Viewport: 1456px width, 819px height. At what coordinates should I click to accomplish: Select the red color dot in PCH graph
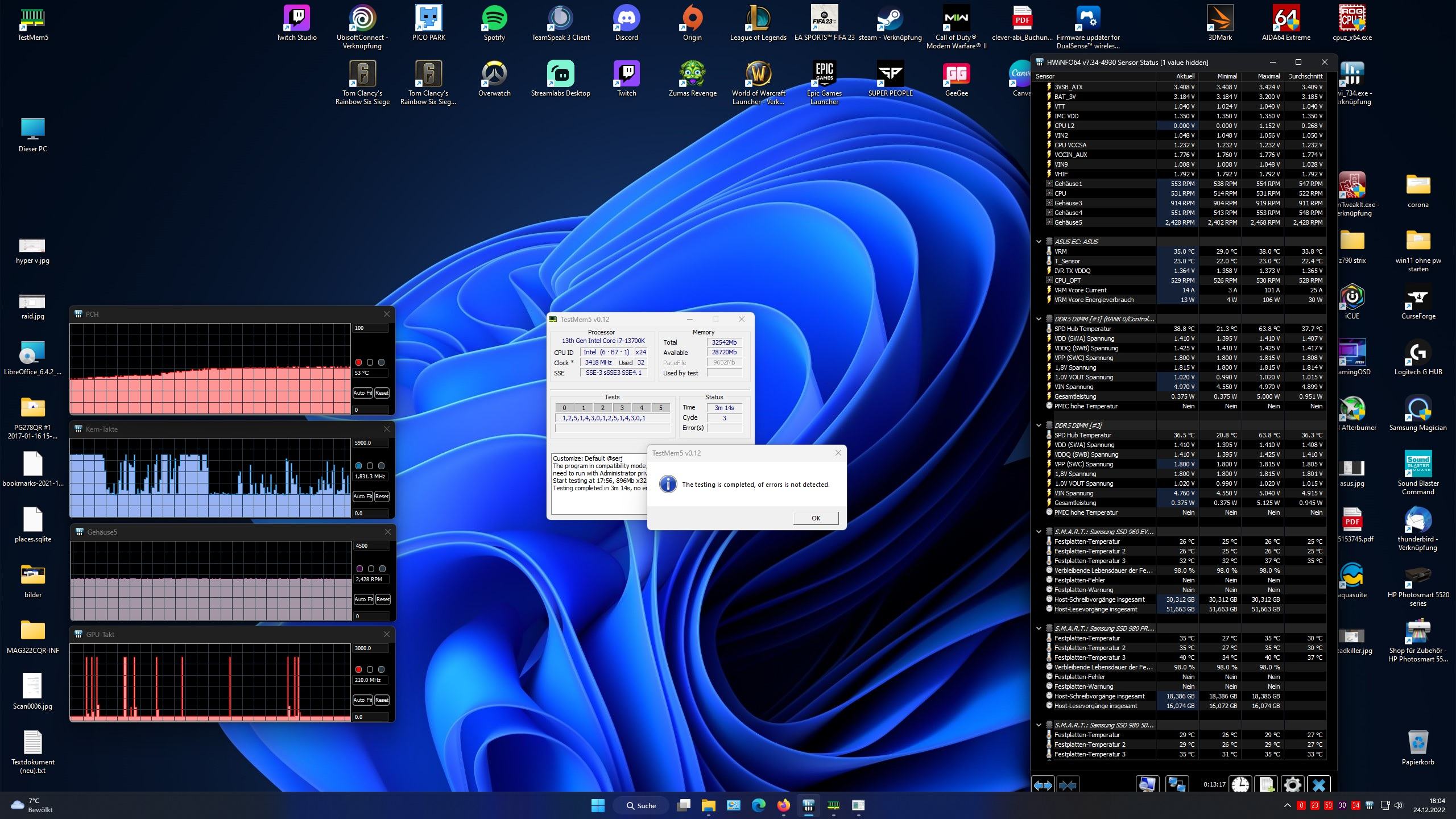[358, 362]
